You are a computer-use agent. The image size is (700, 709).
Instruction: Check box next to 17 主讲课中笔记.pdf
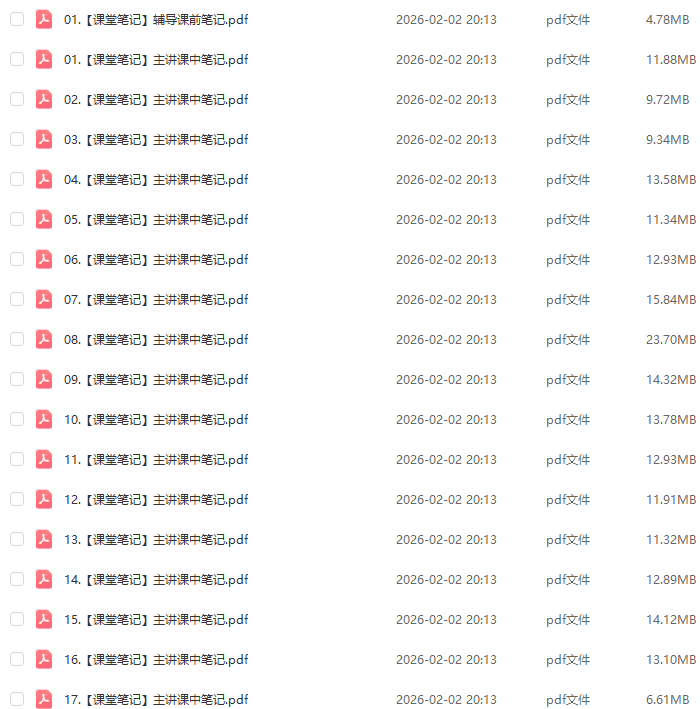pos(17,699)
